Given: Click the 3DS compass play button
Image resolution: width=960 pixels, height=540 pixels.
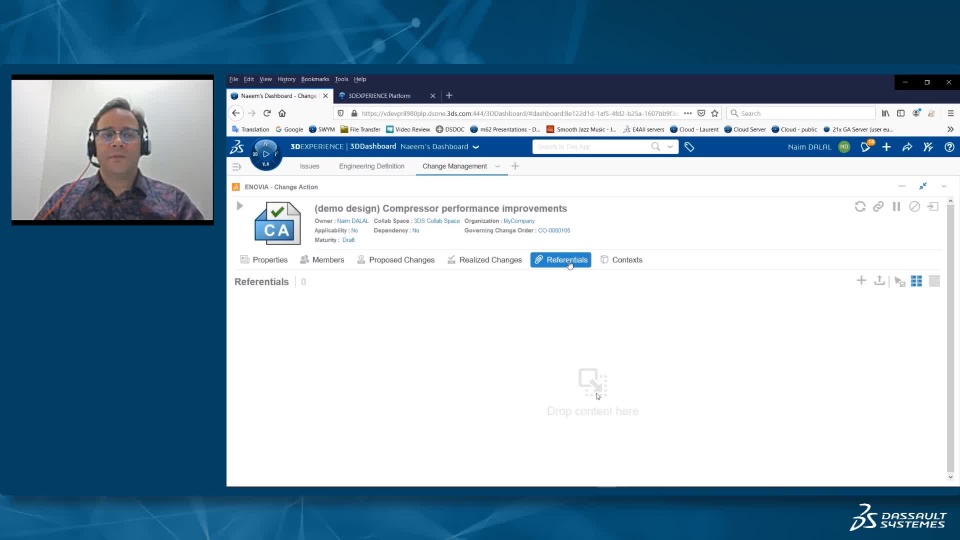Looking at the screenshot, I should point(266,154).
